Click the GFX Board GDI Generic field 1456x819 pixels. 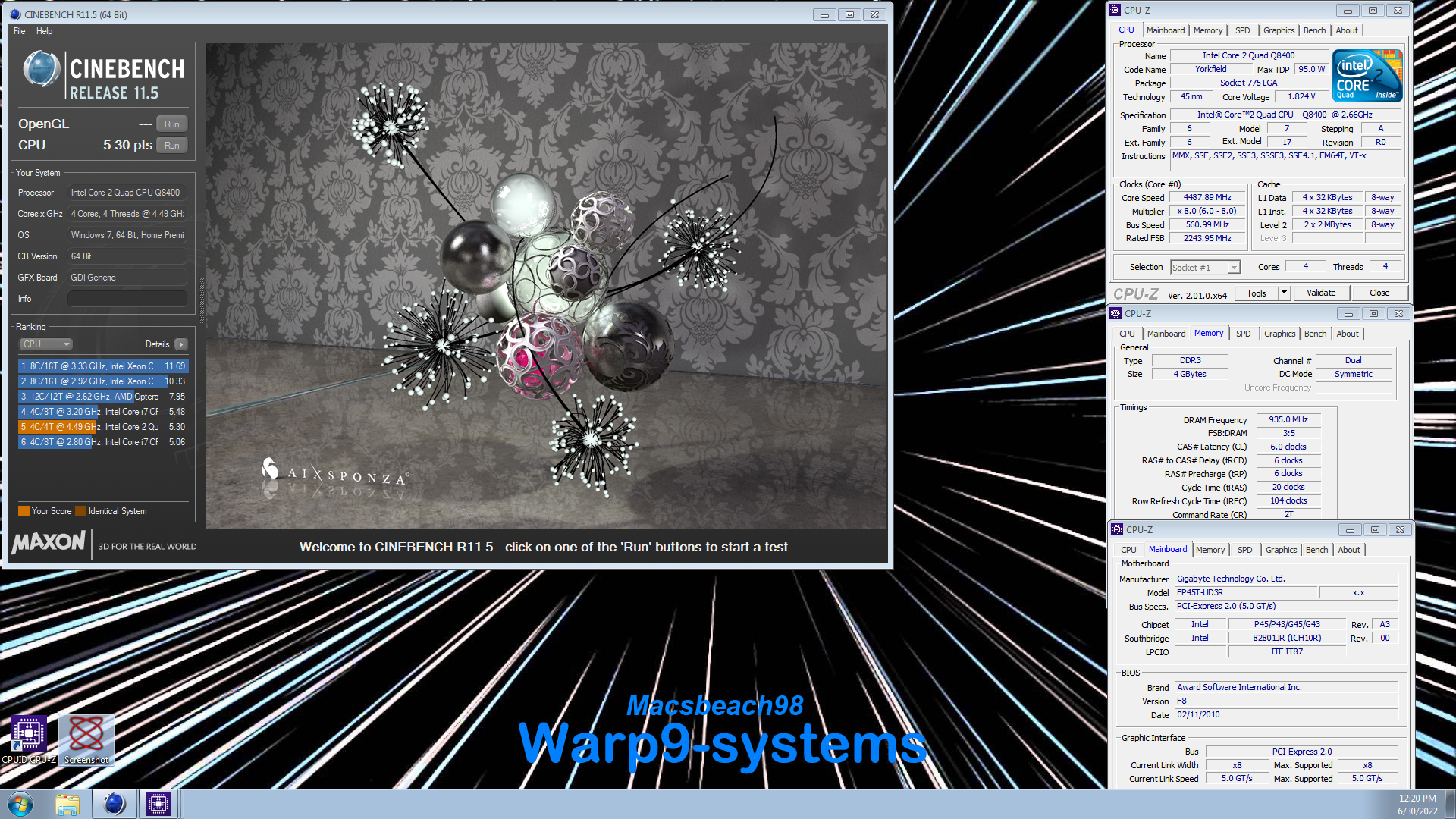tap(127, 278)
